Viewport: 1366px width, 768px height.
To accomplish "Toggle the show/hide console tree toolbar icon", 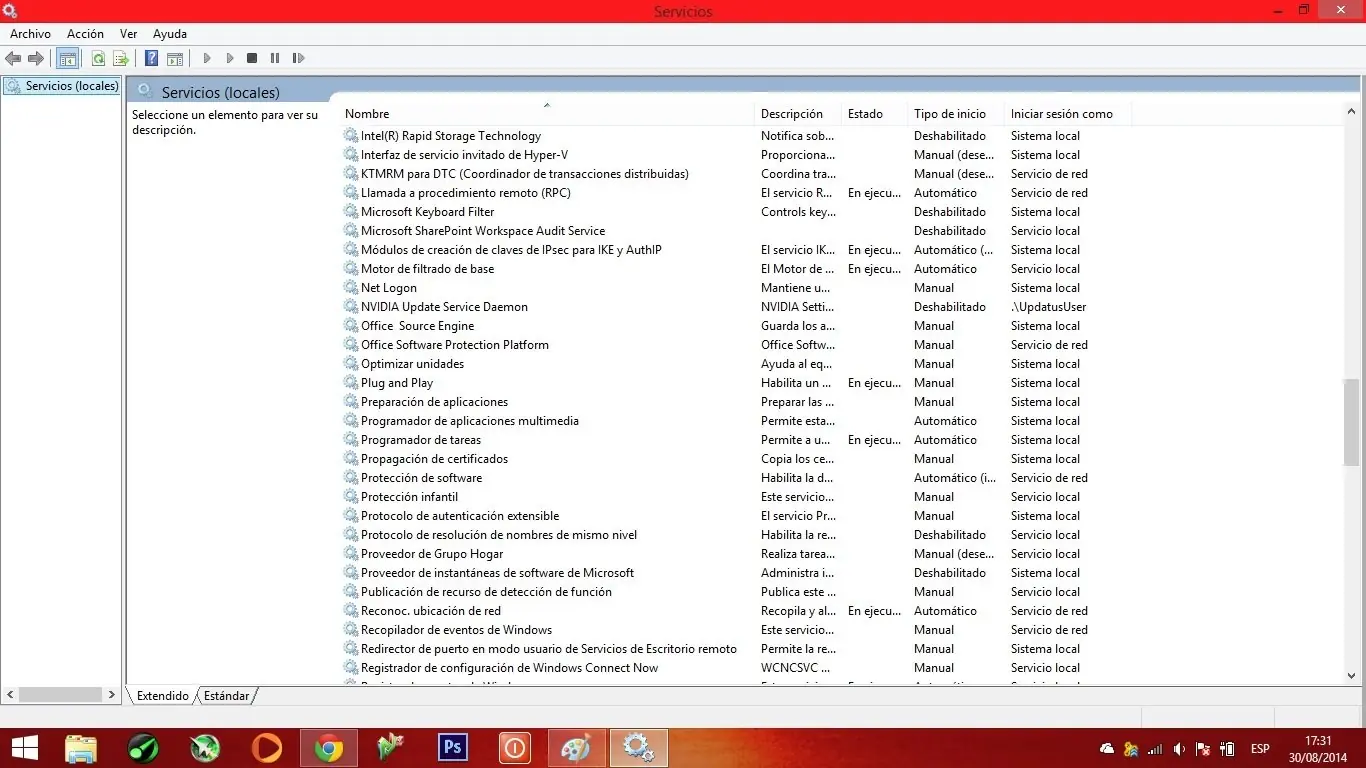I will tap(68, 59).
